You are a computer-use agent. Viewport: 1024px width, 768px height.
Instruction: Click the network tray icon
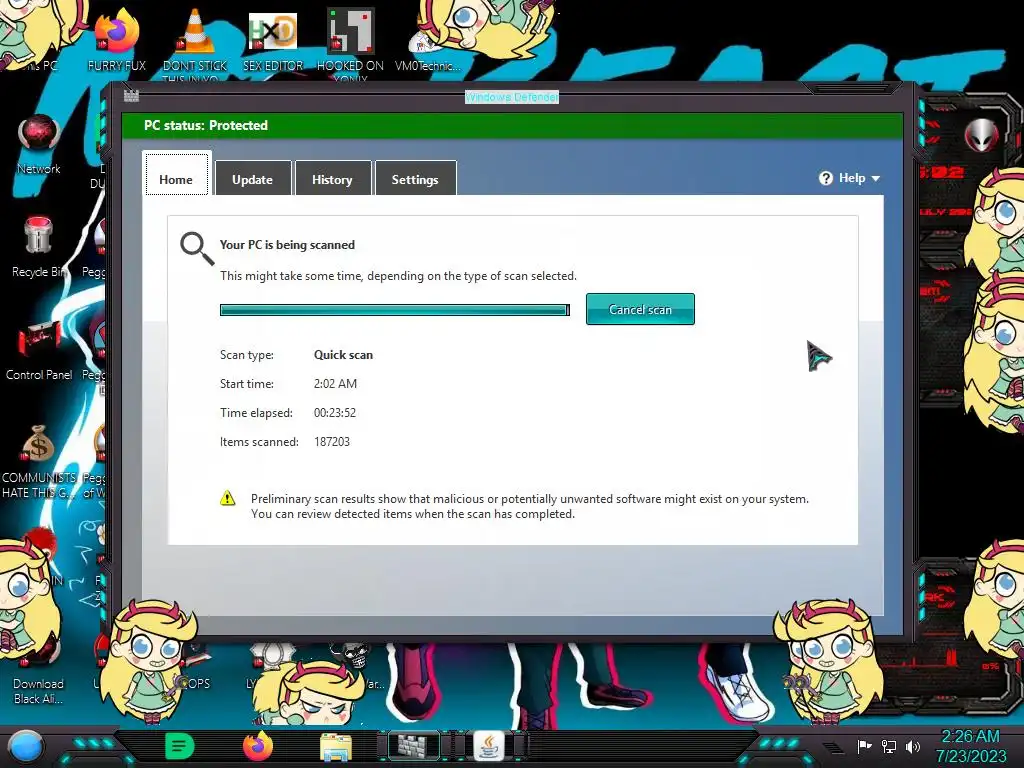point(889,746)
